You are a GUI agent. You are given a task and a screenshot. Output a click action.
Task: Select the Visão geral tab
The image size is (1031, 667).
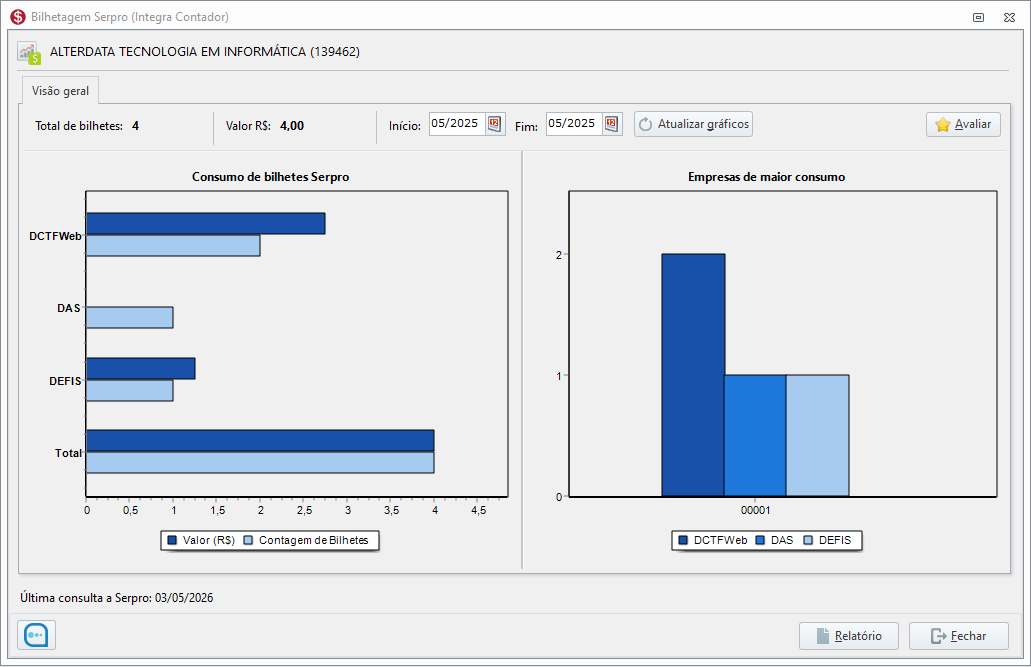[60, 91]
